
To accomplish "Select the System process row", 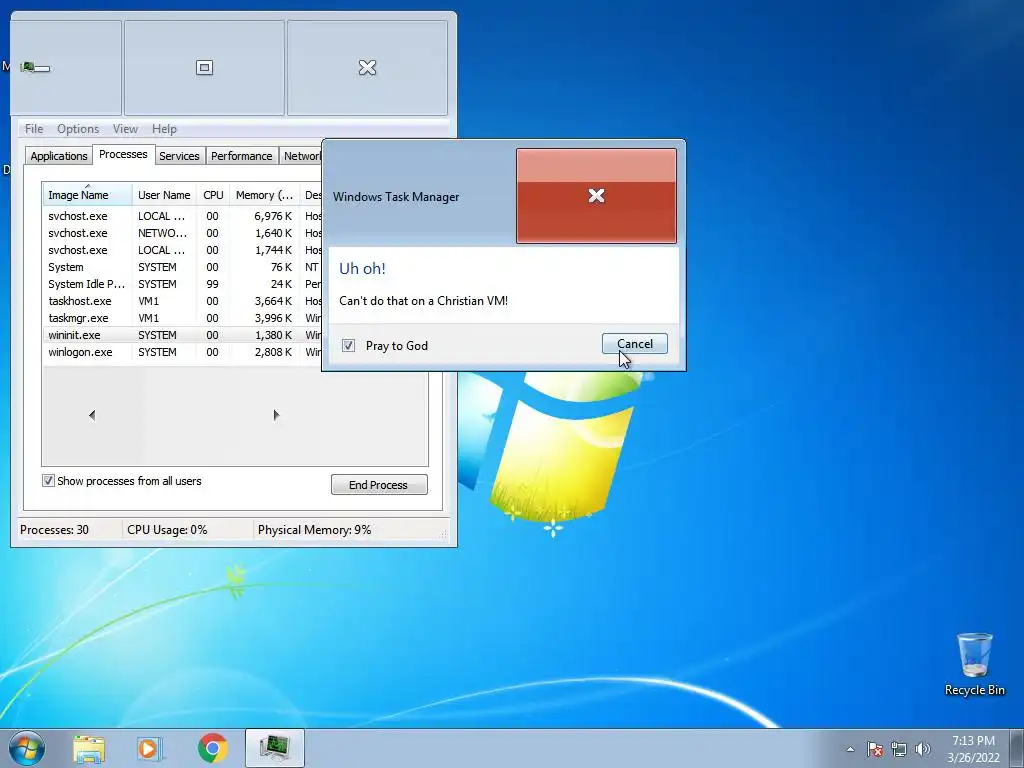I will pyautogui.click(x=182, y=267).
